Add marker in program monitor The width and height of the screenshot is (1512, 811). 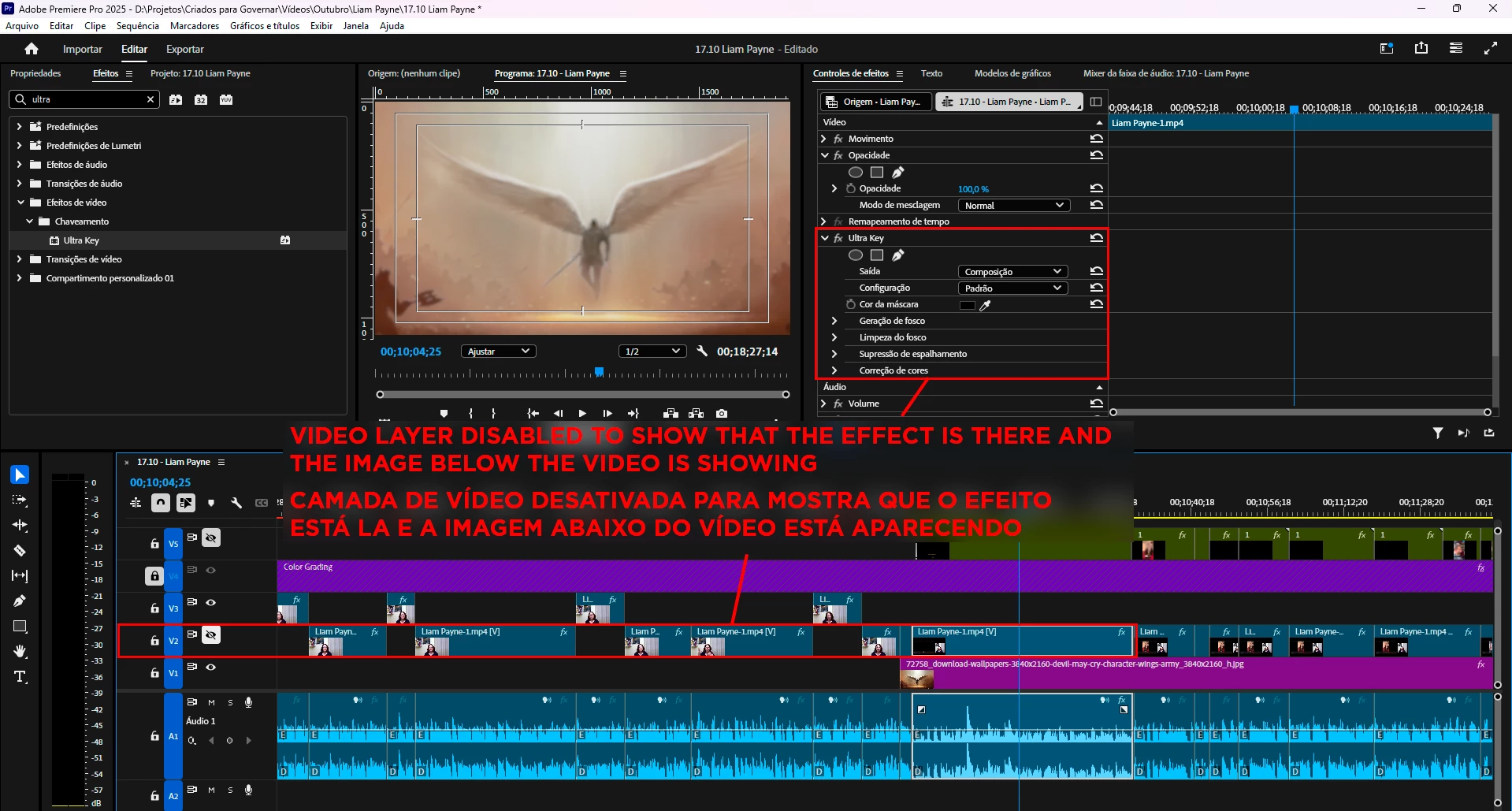[444, 413]
